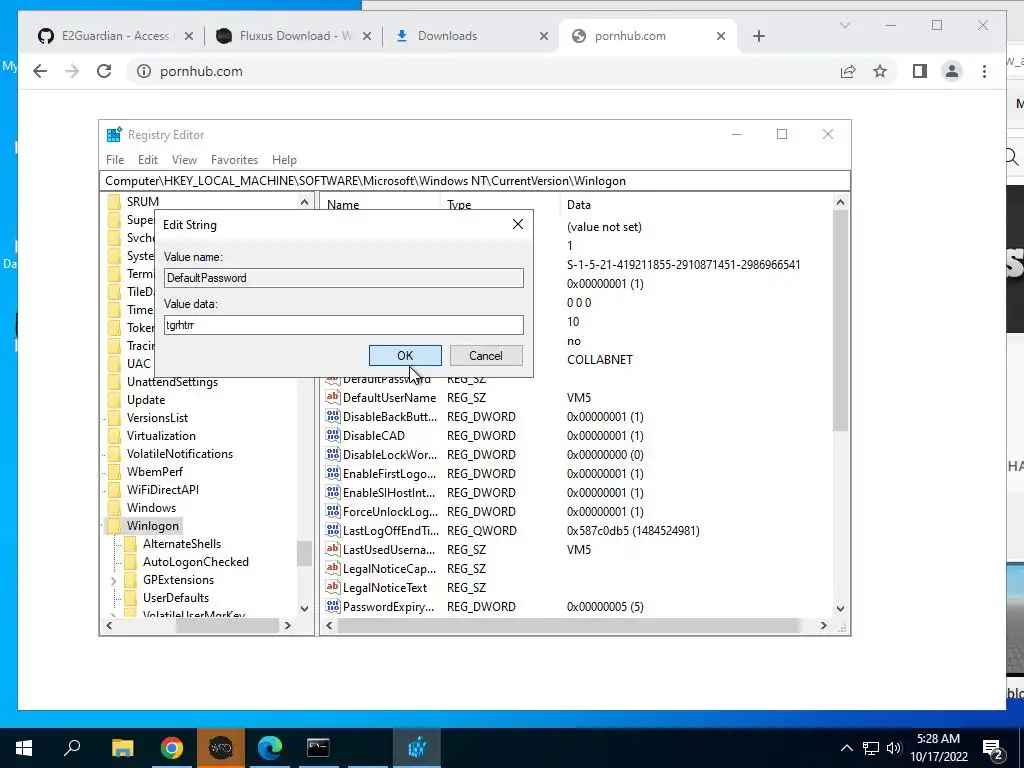Select the WiFiDirectAPI key

click(x=163, y=490)
